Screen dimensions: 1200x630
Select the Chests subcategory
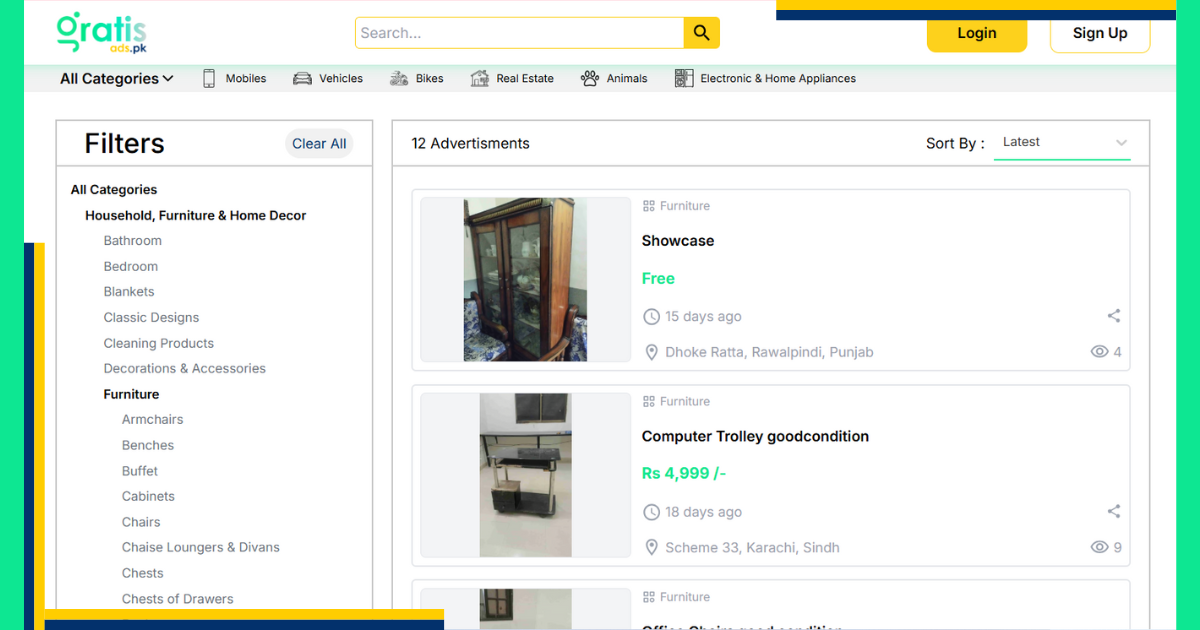[143, 573]
